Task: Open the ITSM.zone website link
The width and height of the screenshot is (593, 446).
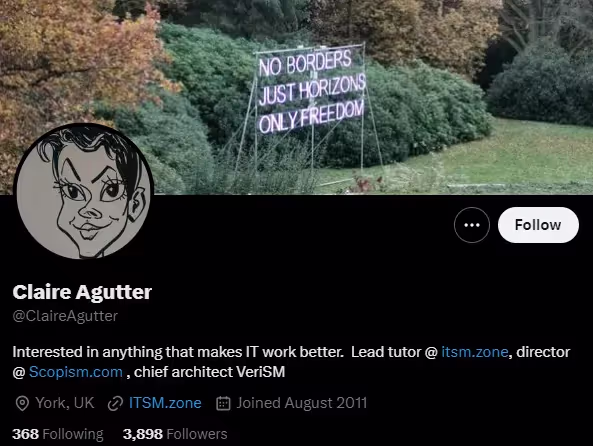Action: [165, 403]
